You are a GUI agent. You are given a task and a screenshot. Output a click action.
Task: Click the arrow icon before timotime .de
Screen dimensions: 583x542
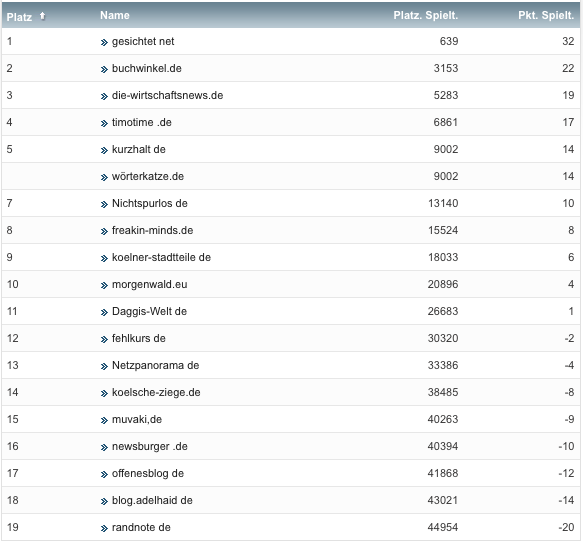pyautogui.click(x=104, y=123)
